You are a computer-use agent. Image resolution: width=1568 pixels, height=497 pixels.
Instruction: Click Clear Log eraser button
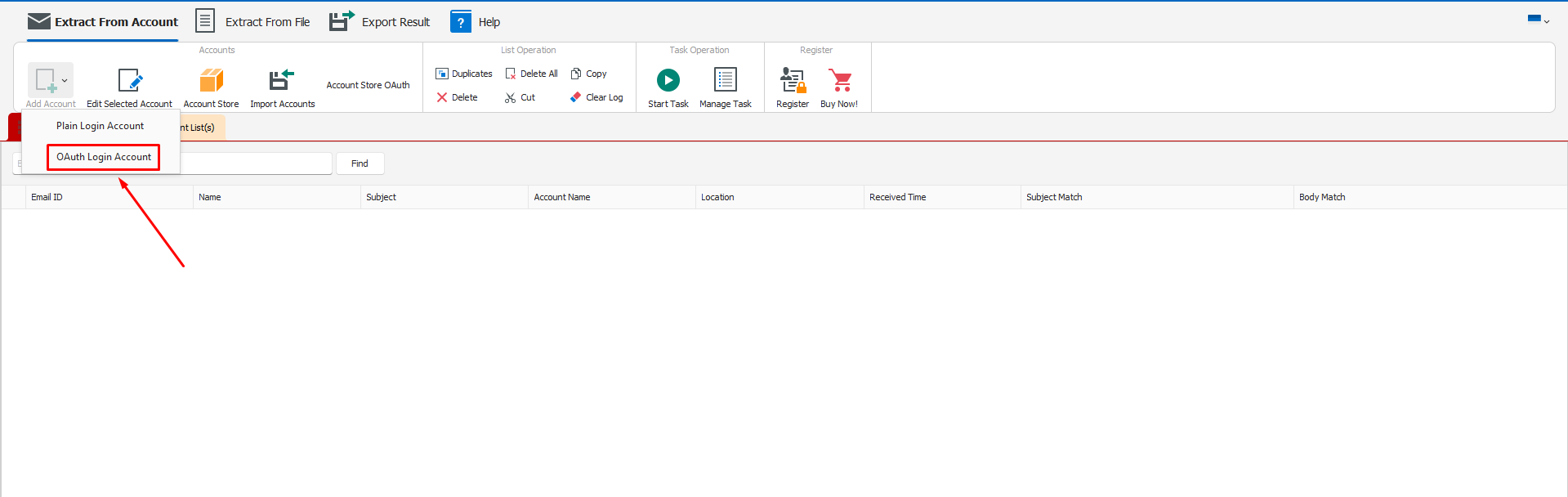pyautogui.click(x=596, y=97)
